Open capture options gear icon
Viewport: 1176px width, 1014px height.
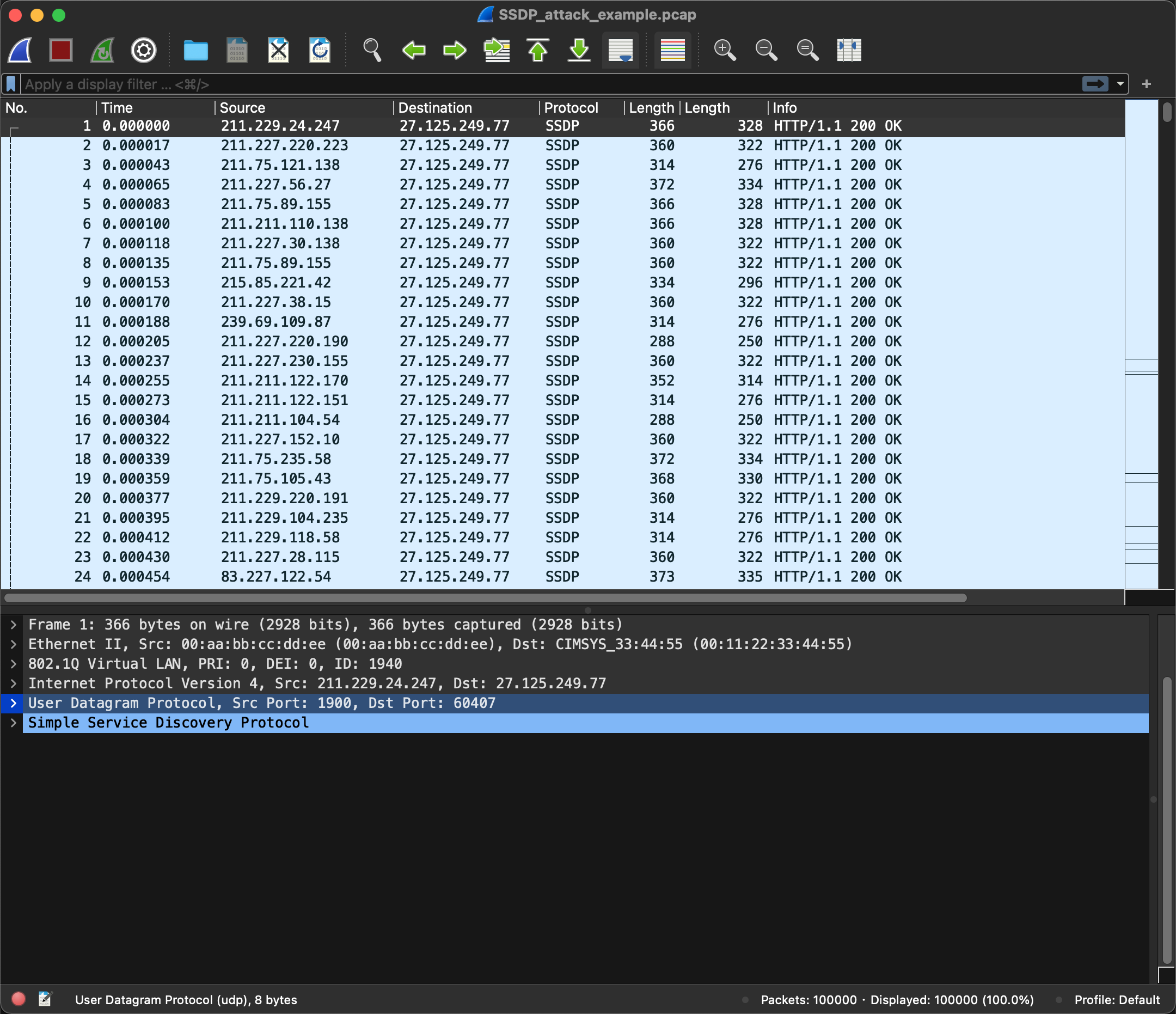click(x=144, y=50)
